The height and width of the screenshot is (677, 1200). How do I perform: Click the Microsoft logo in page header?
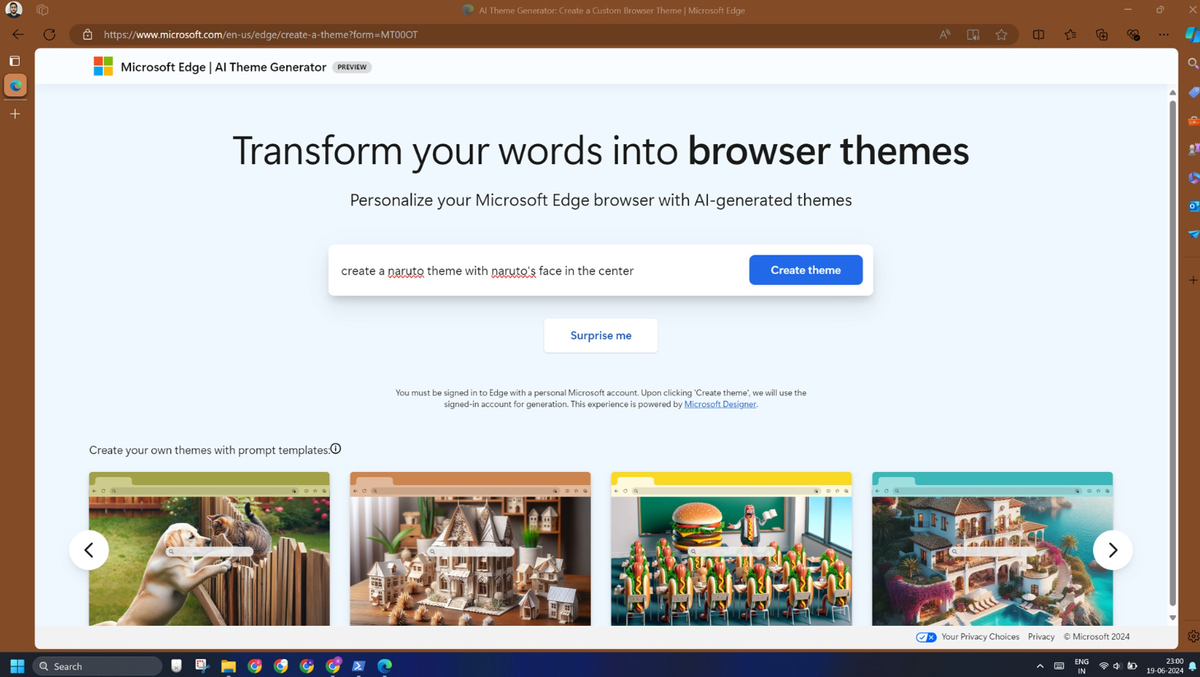pyautogui.click(x=103, y=67)
